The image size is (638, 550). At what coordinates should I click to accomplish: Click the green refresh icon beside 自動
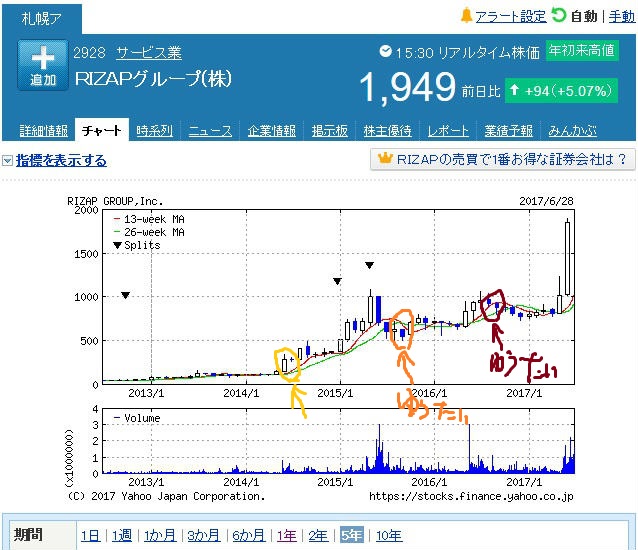tap(559, 16)
